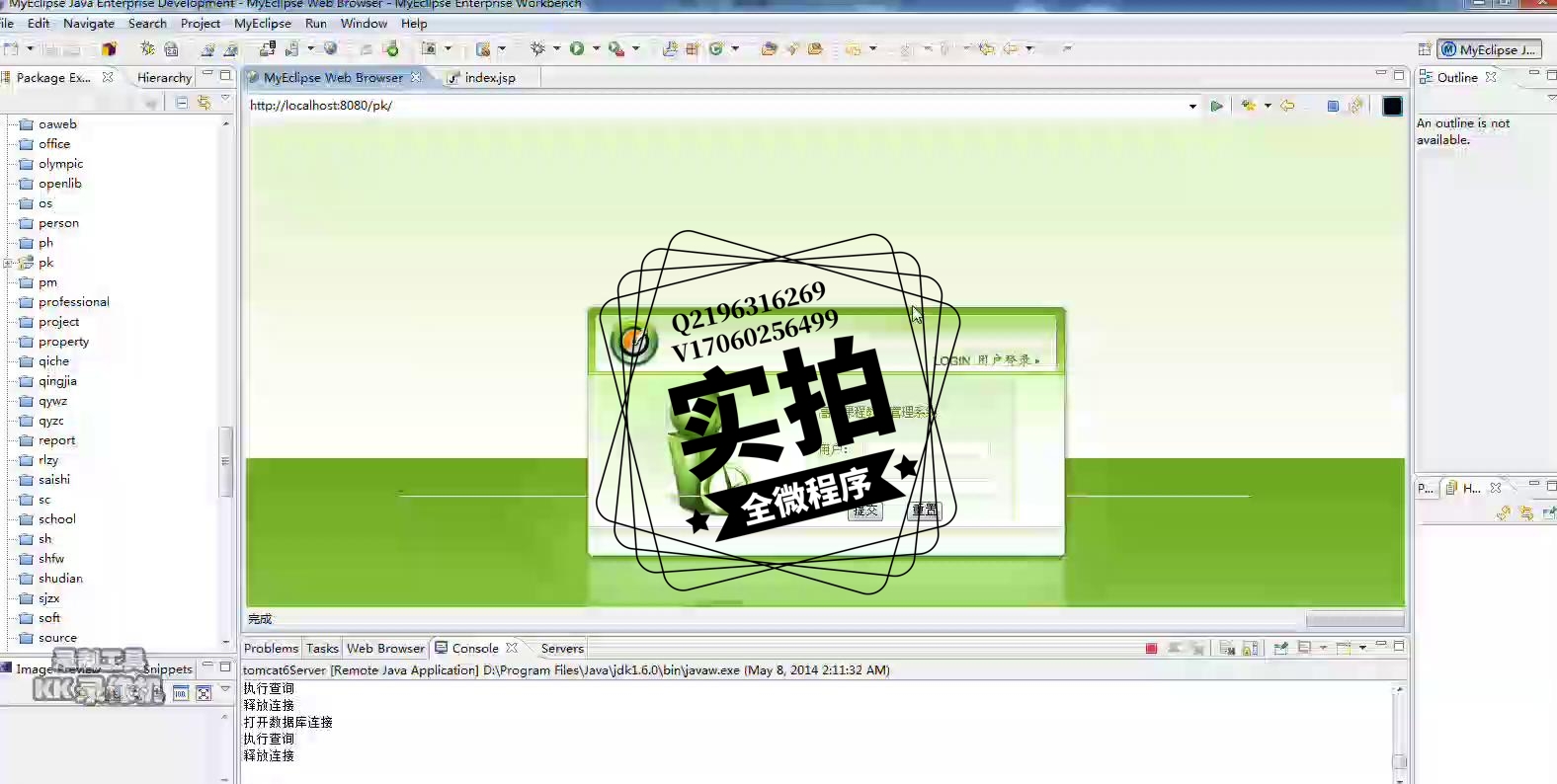Open the Outline view menu triangle
Viewport: 1557px width, 784px height.
click(1551, 97)
